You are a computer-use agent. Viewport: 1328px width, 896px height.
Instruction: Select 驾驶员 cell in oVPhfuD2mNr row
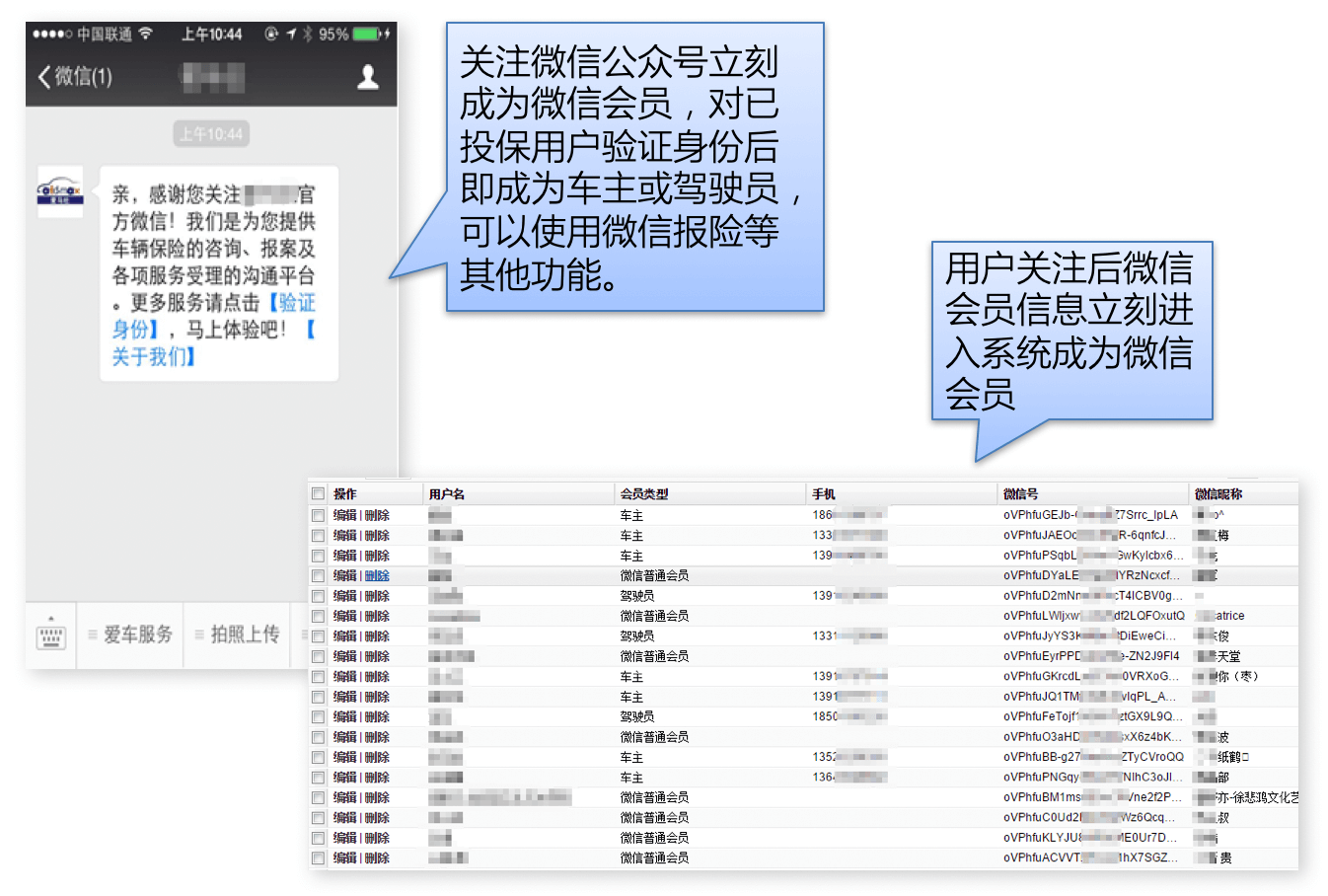pyautogui.click(x=637, y=596)
